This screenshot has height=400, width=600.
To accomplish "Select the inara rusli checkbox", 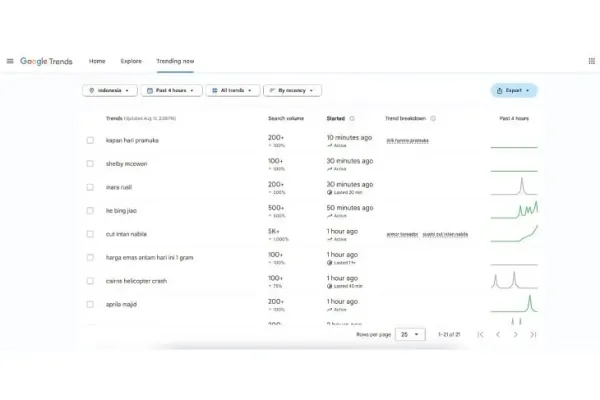I will (x=90, y=187).
